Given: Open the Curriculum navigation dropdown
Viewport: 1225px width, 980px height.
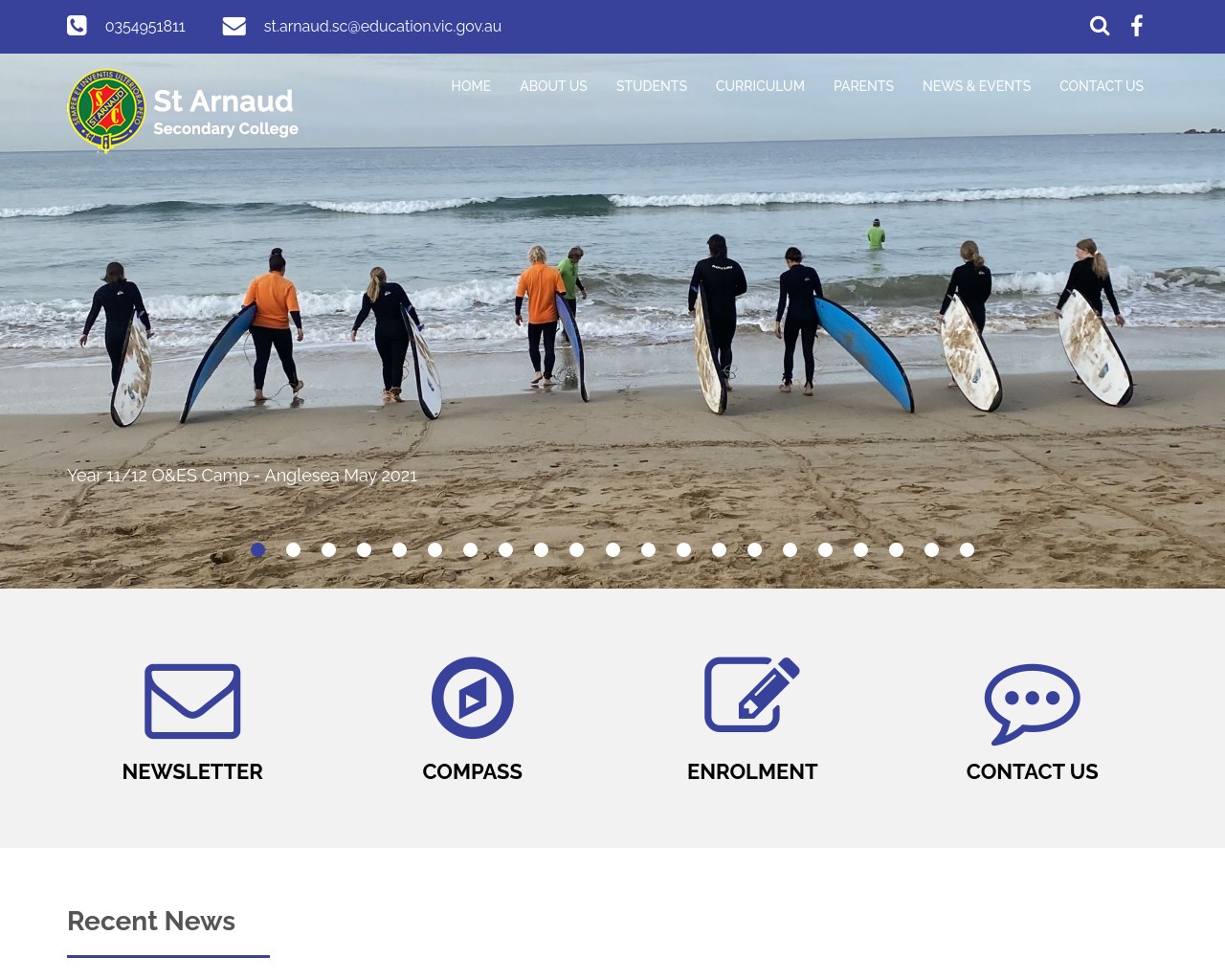Looking at the screenshot, I should [x=760, y=86].
